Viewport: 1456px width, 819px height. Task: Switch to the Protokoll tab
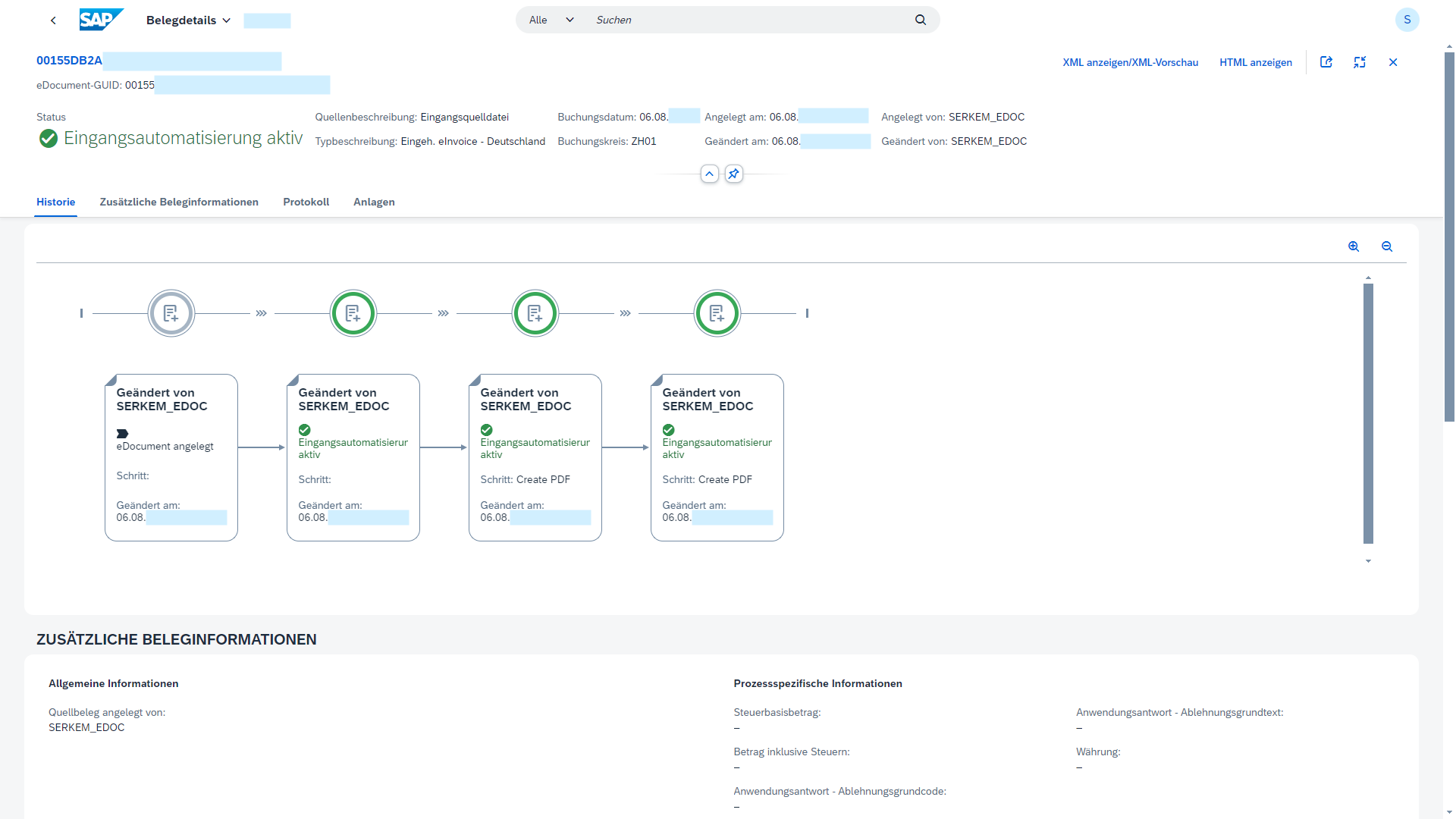(x=306, y=202)
